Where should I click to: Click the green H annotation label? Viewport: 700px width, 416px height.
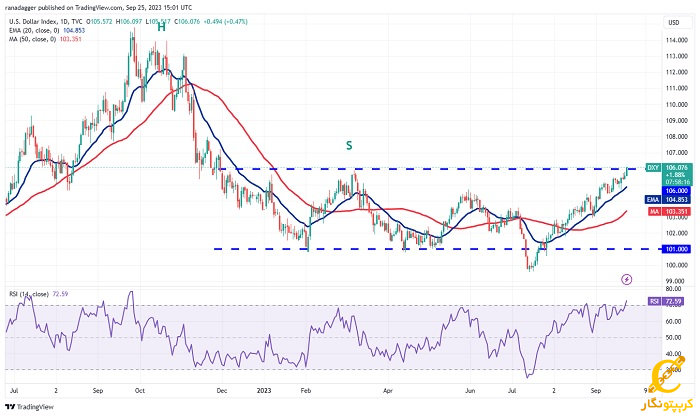(161, 27)
